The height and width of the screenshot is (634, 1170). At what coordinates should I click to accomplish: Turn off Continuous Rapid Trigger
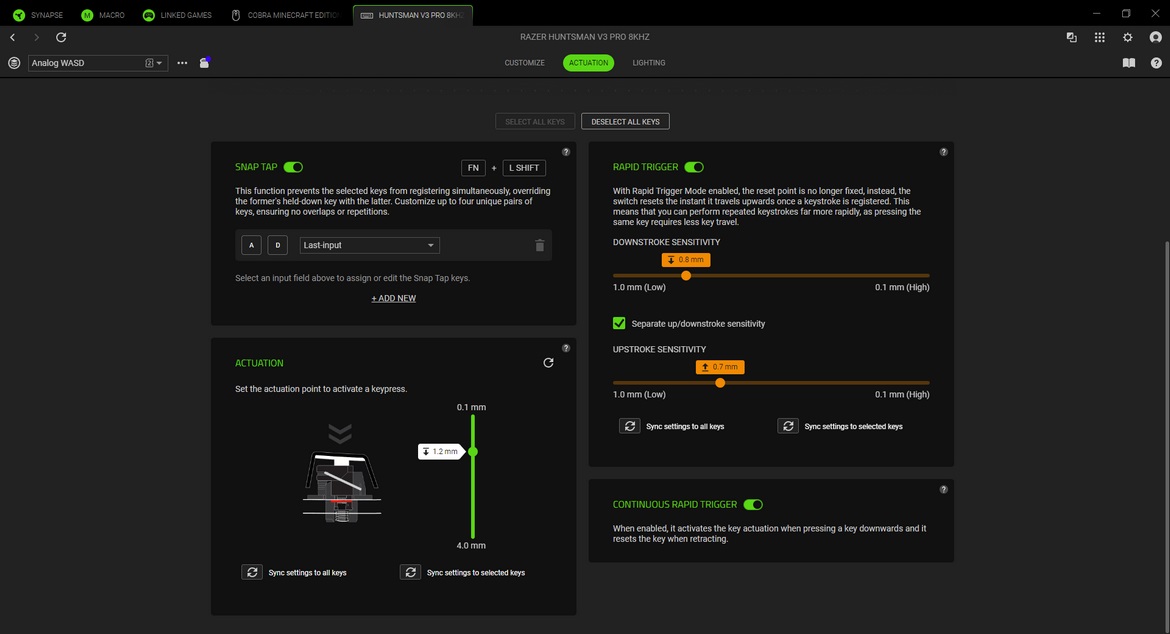(x=753, y=505)
